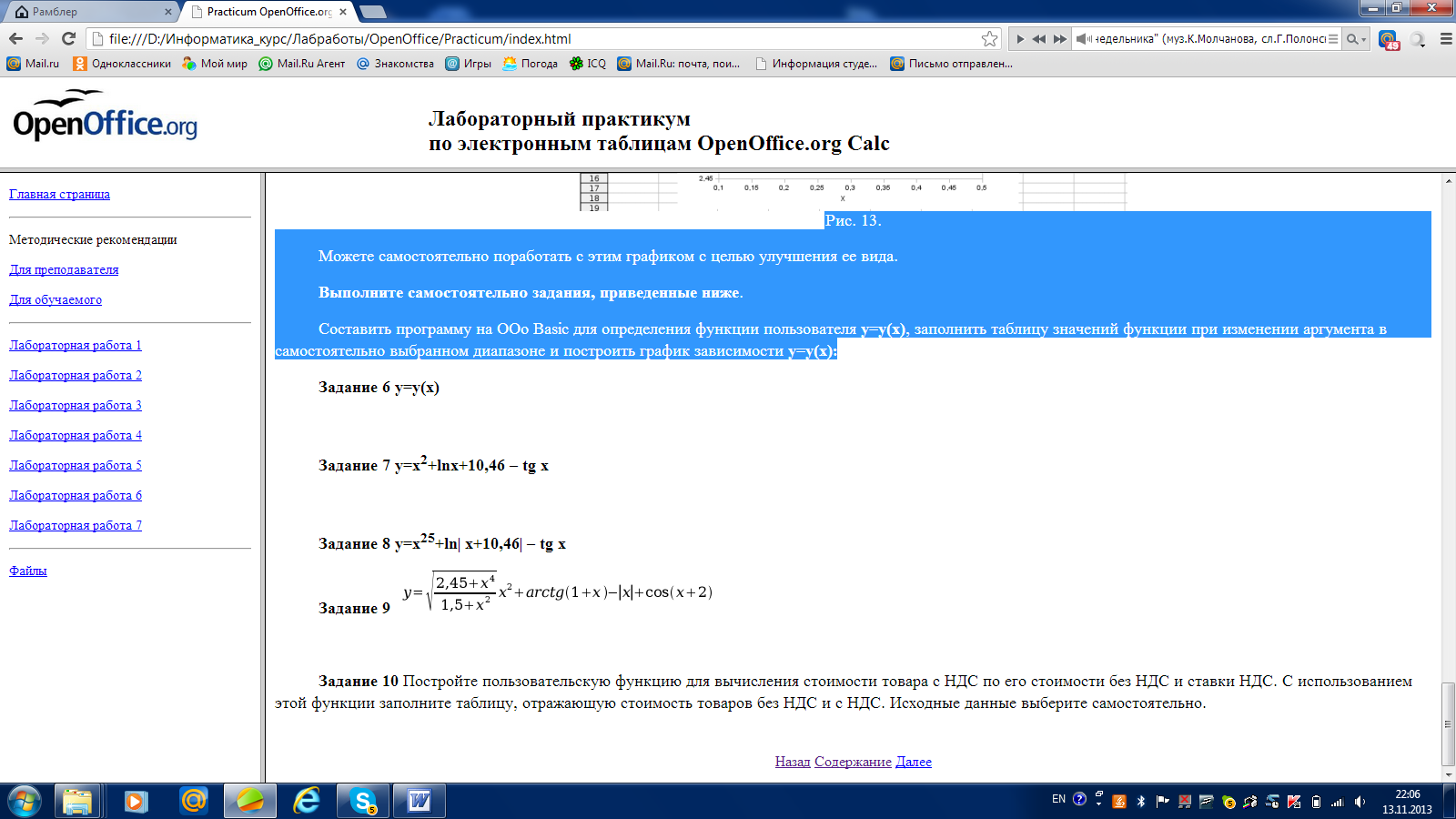The width and height of the screenshot is (1456, 819).
Task: Click the Назад link
Action: pyautogui.click(x=793, y=762)
